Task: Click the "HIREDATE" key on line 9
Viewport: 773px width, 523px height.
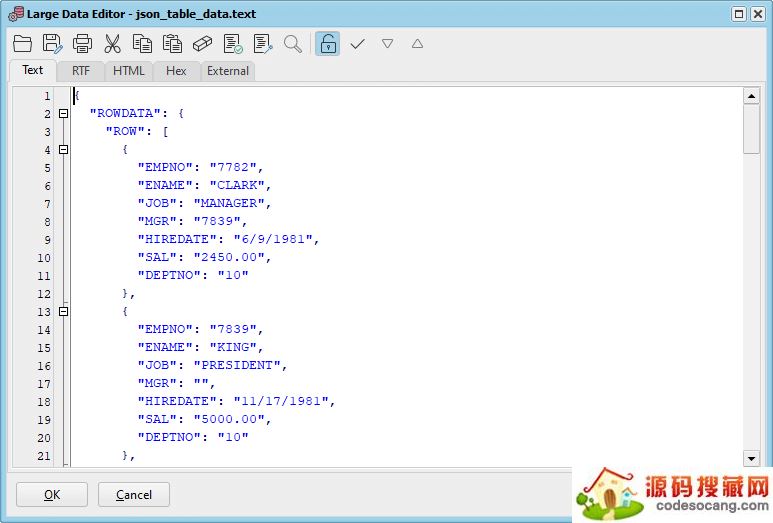Action: (x=177, y=239)
